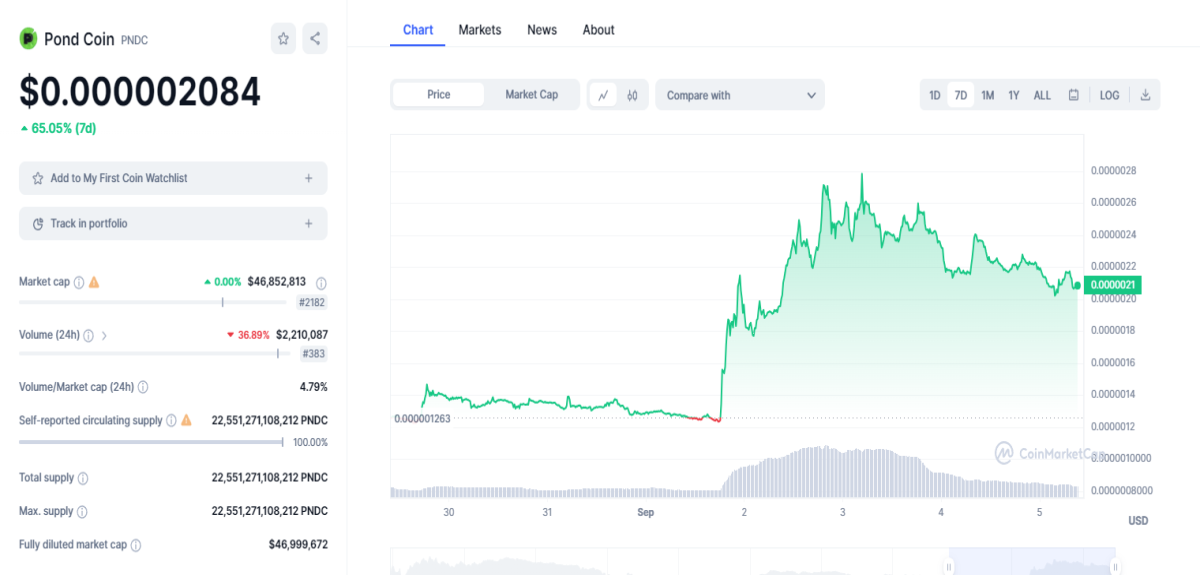
Task: Open the calendar date range icon
Action: point(1073,95)
